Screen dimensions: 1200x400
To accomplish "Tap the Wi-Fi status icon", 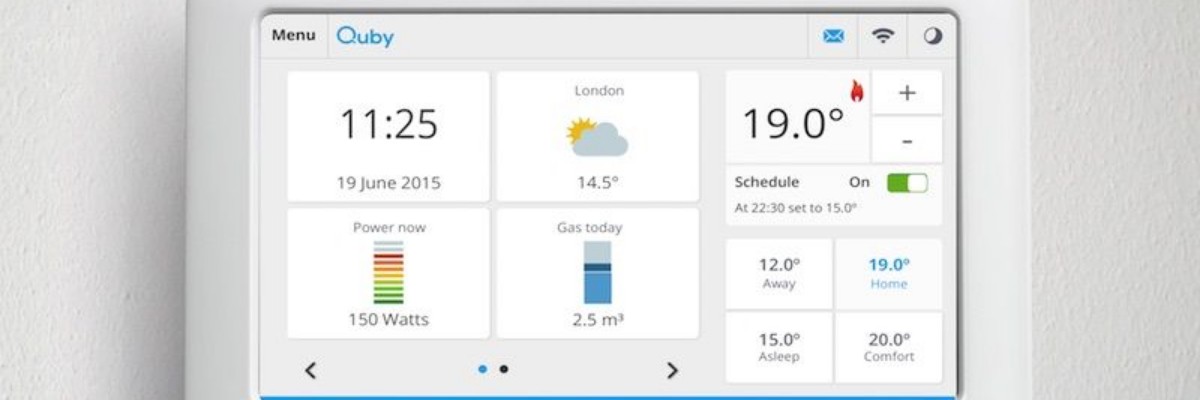I will click(882, 36).
